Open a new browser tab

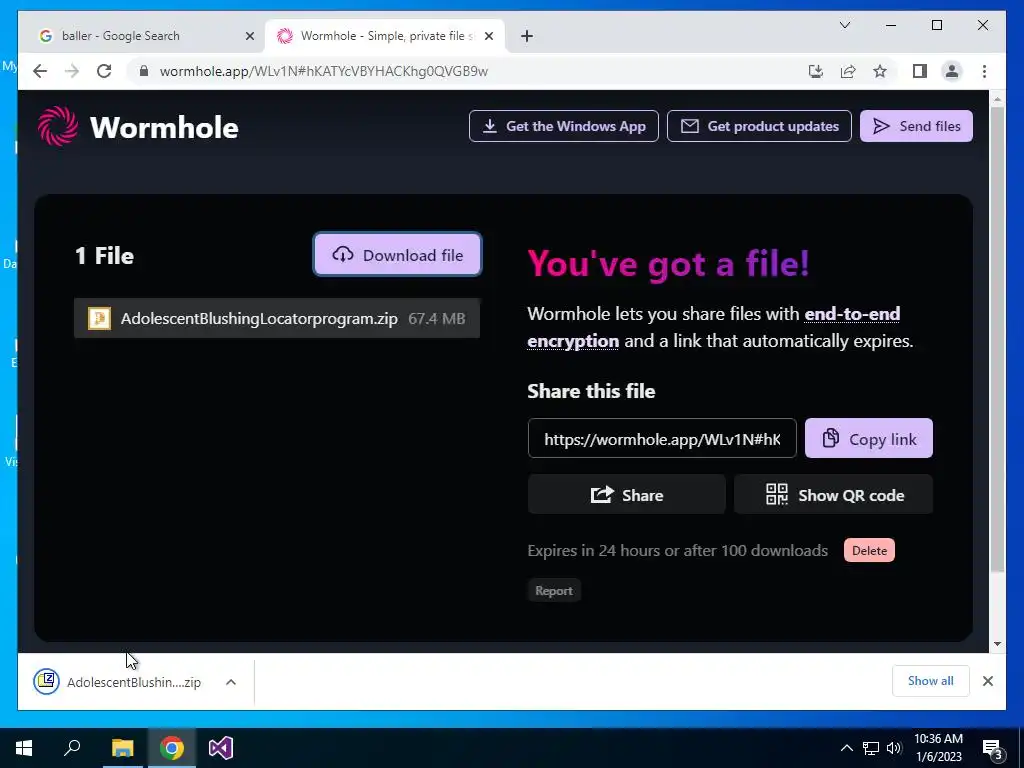tap(527, 36)
